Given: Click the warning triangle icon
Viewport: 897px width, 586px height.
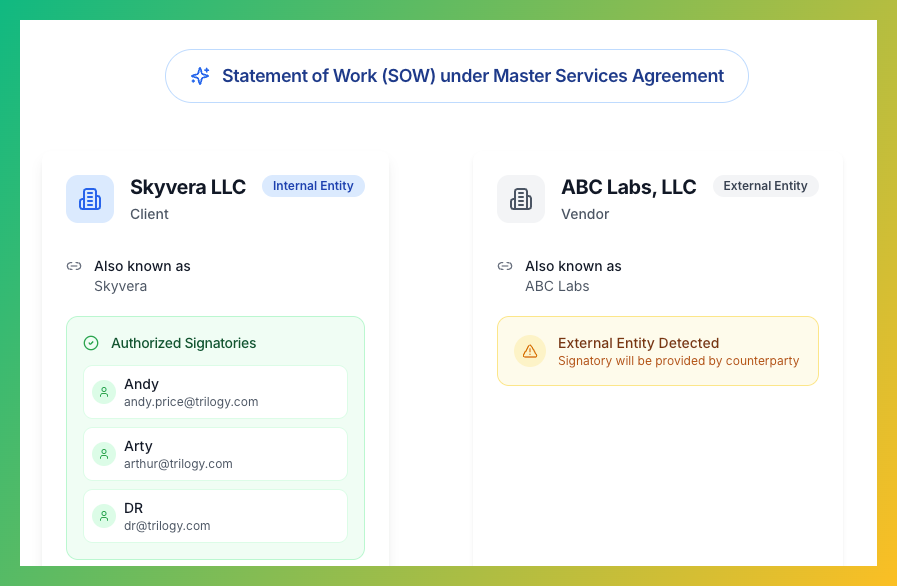Looking at the screenshot, I should pyautogui.click(x=530, y=351).
